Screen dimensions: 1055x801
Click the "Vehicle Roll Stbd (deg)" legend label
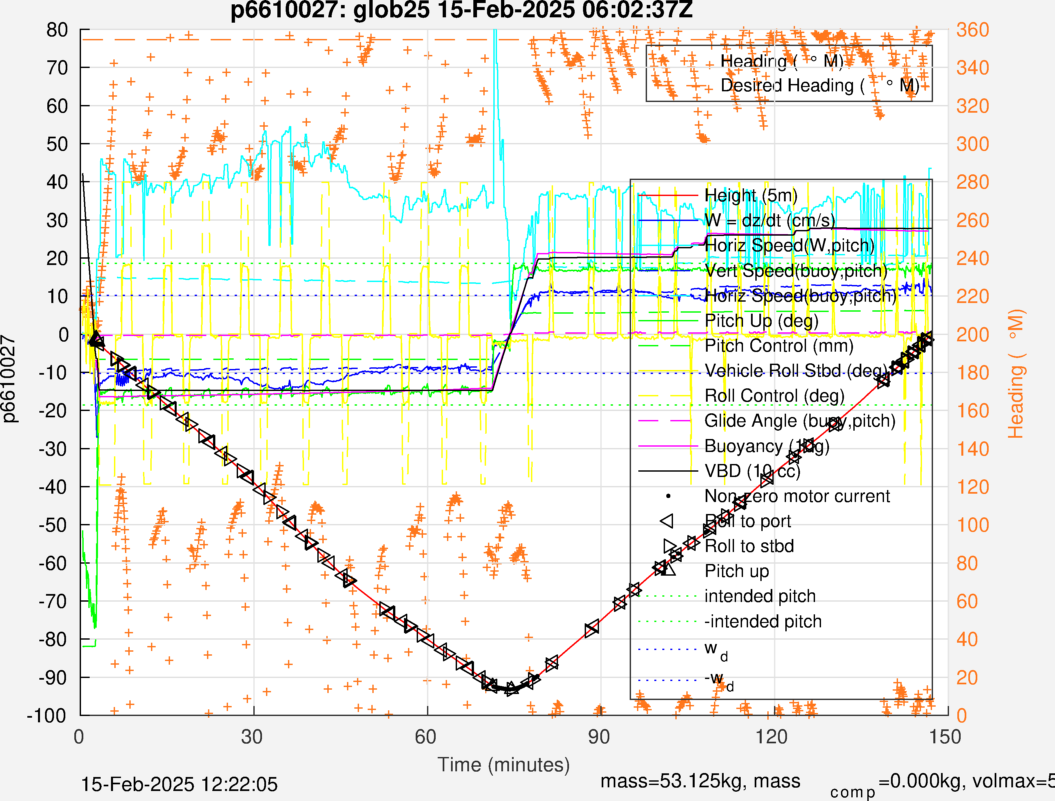coord(797,371)
